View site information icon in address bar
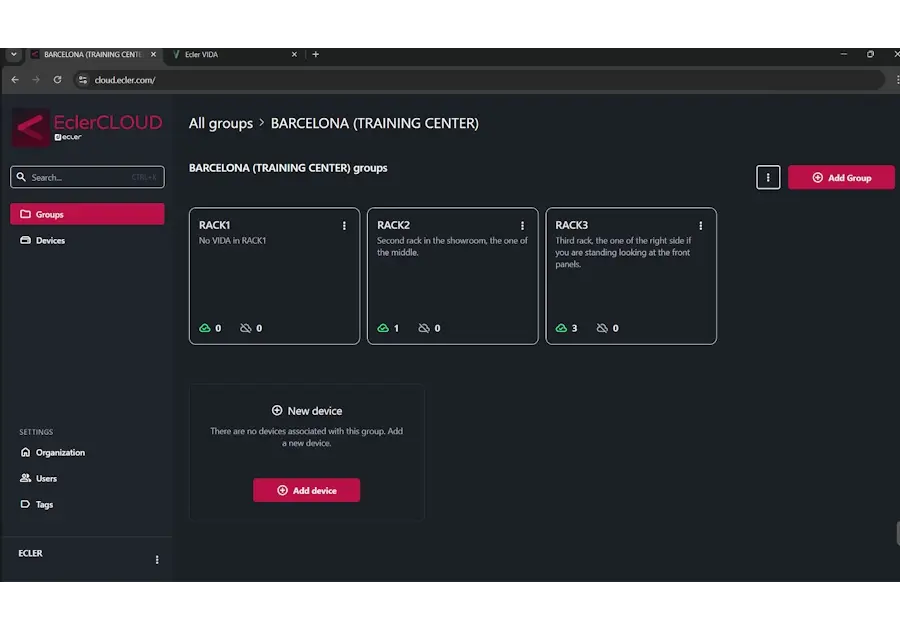 click(83, 80)
